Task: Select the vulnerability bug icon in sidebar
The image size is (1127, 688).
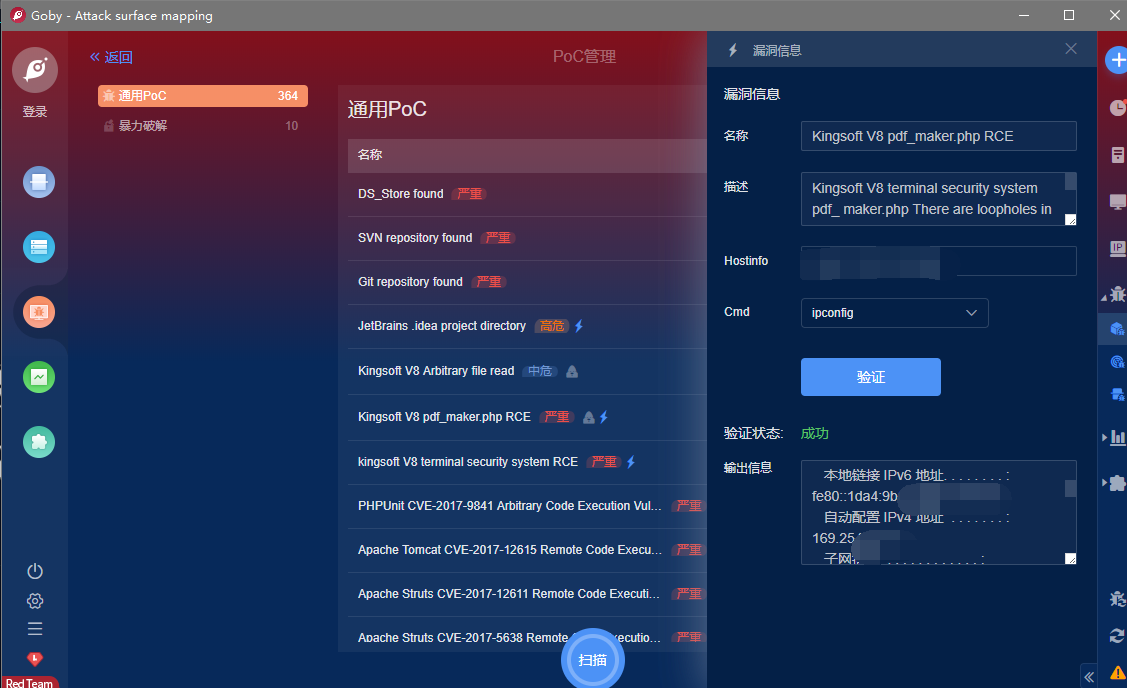Action: [x=39, y=312]
